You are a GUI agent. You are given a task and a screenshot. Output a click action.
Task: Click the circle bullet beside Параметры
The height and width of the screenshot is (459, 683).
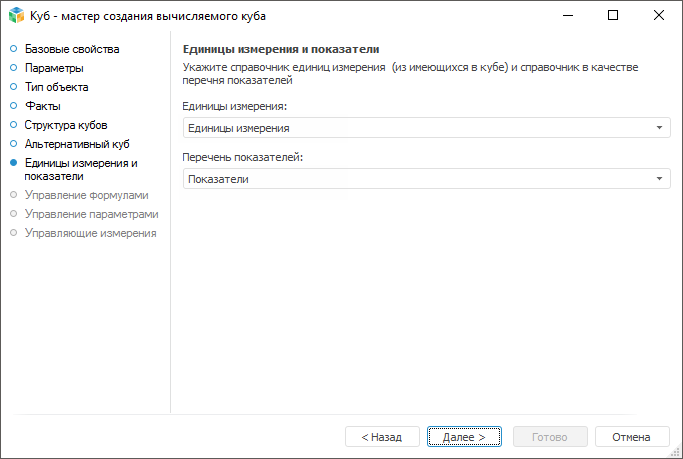tap(14, 68)
